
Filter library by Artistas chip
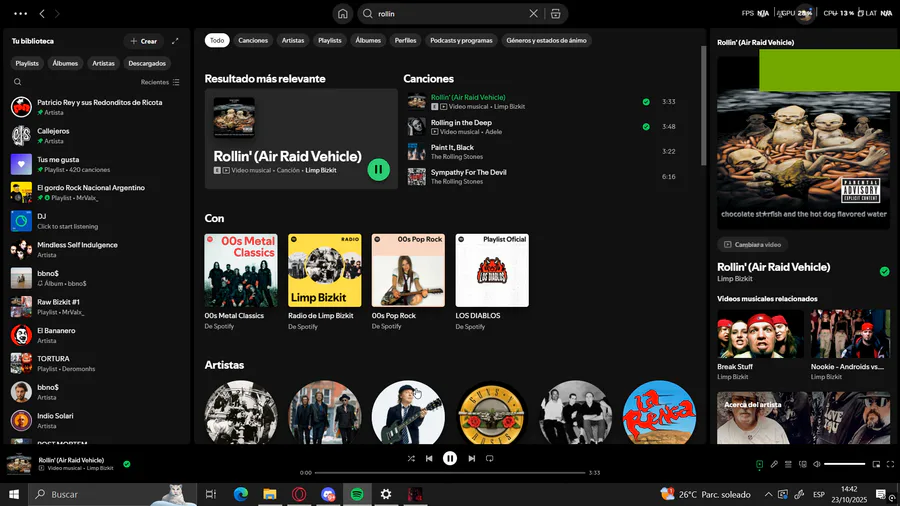pos(103,63)
